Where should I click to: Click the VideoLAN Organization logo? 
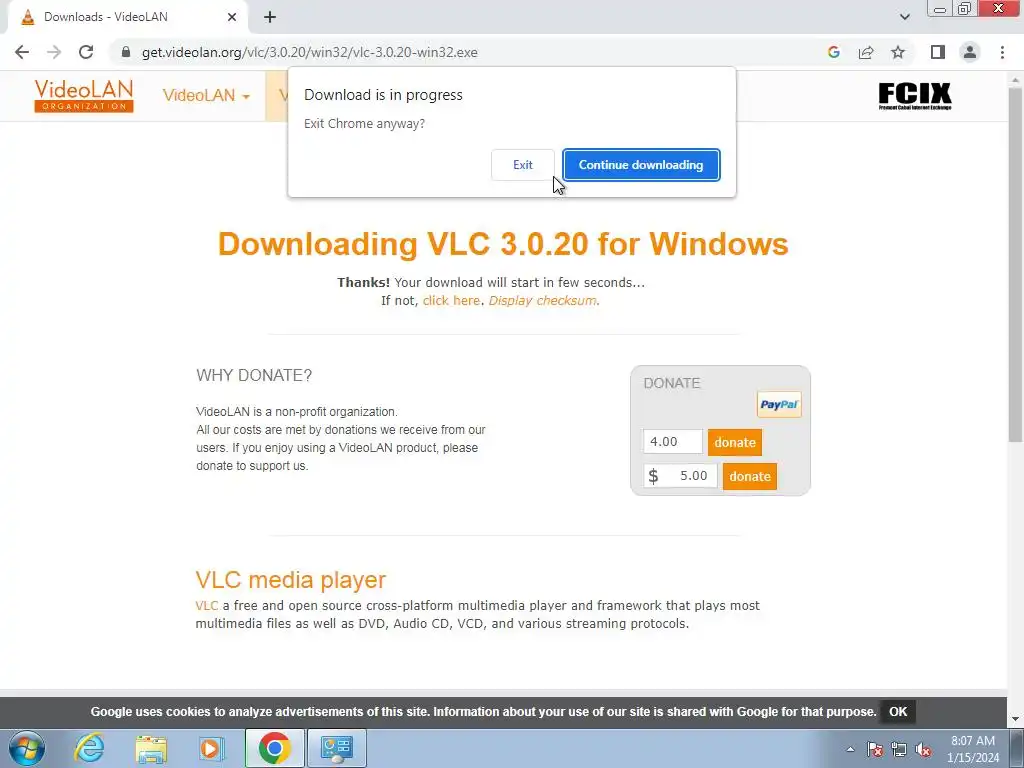click(84, 96)
